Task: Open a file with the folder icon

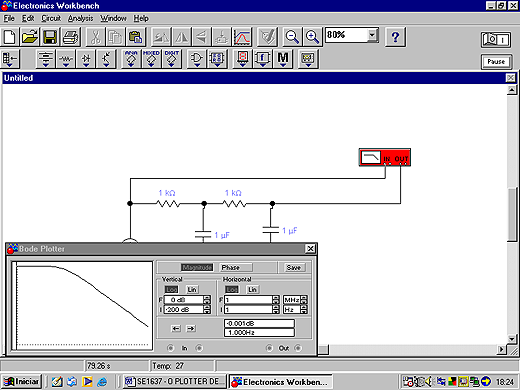Action: click(x=30, y=37)
